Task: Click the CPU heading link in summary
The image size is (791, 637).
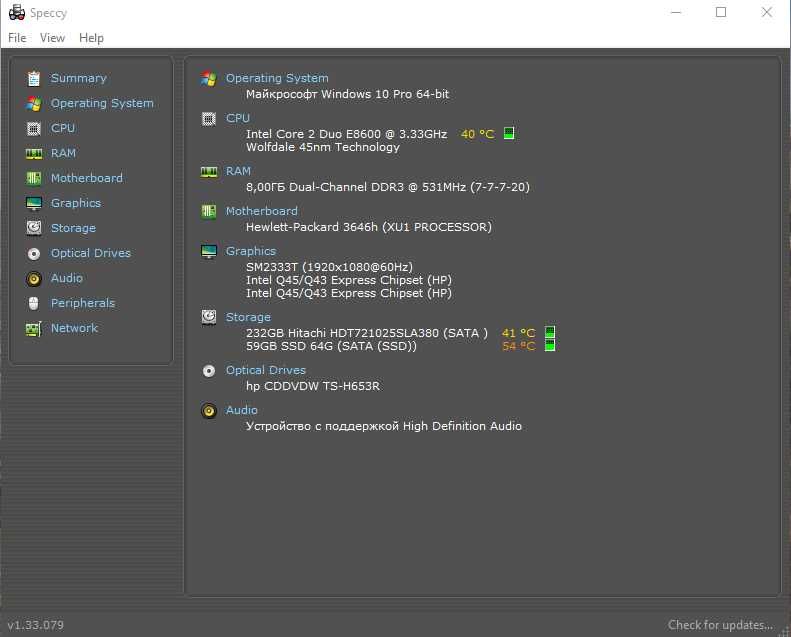Action: point(238,118)
